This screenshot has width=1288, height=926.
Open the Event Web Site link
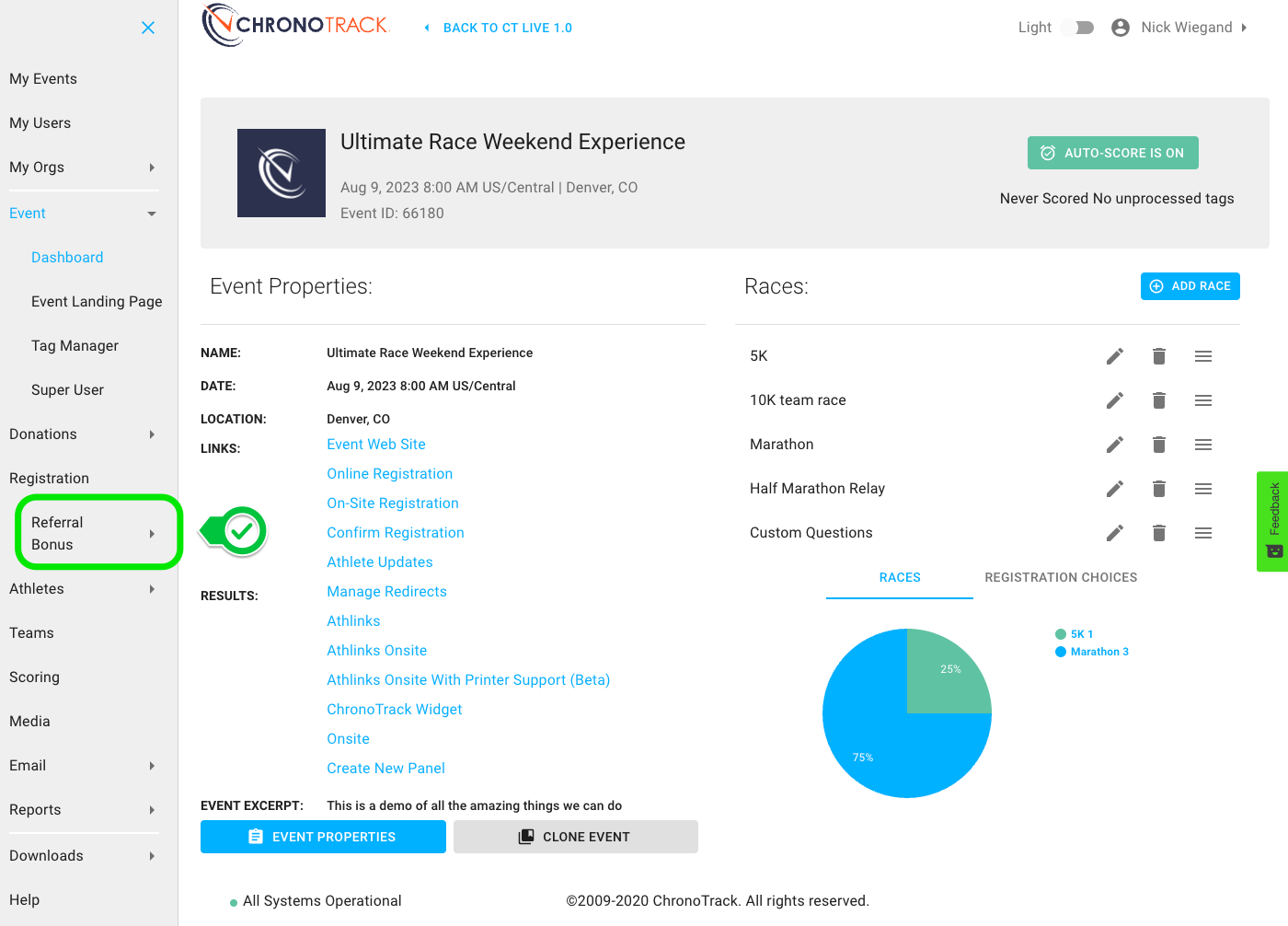(376, 445)
